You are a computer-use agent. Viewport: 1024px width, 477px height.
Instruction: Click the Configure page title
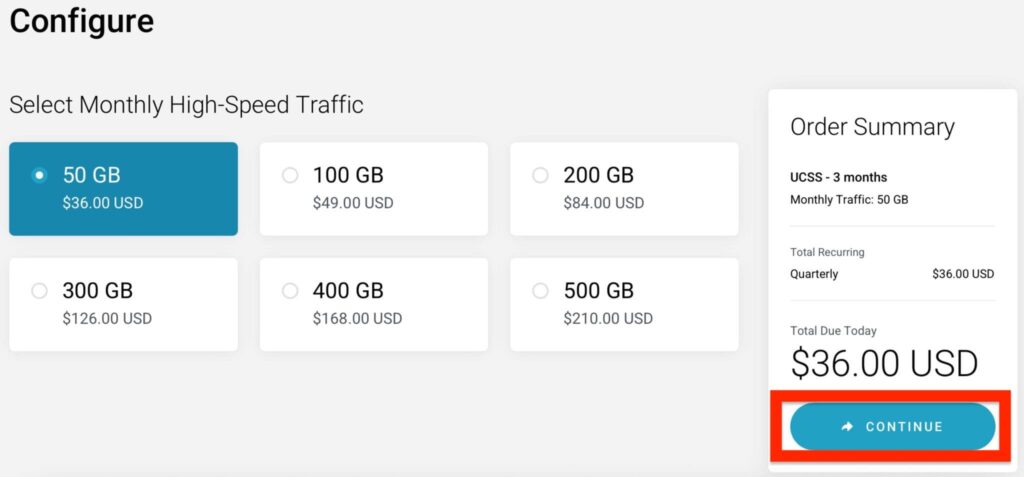[x=82, y=20]
